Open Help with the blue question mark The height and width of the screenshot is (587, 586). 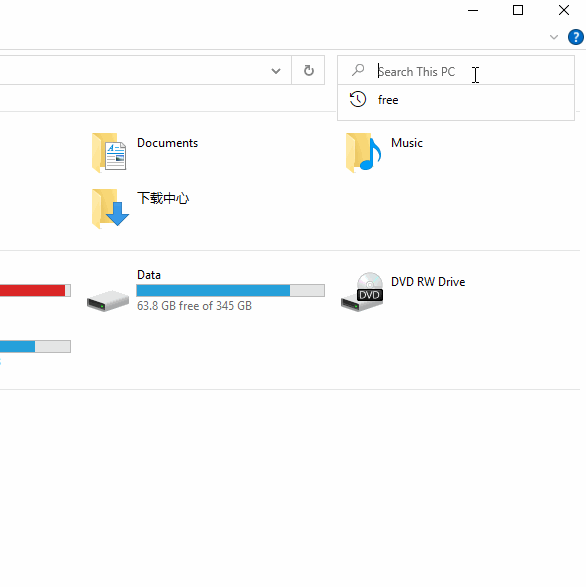pos(576,37)
